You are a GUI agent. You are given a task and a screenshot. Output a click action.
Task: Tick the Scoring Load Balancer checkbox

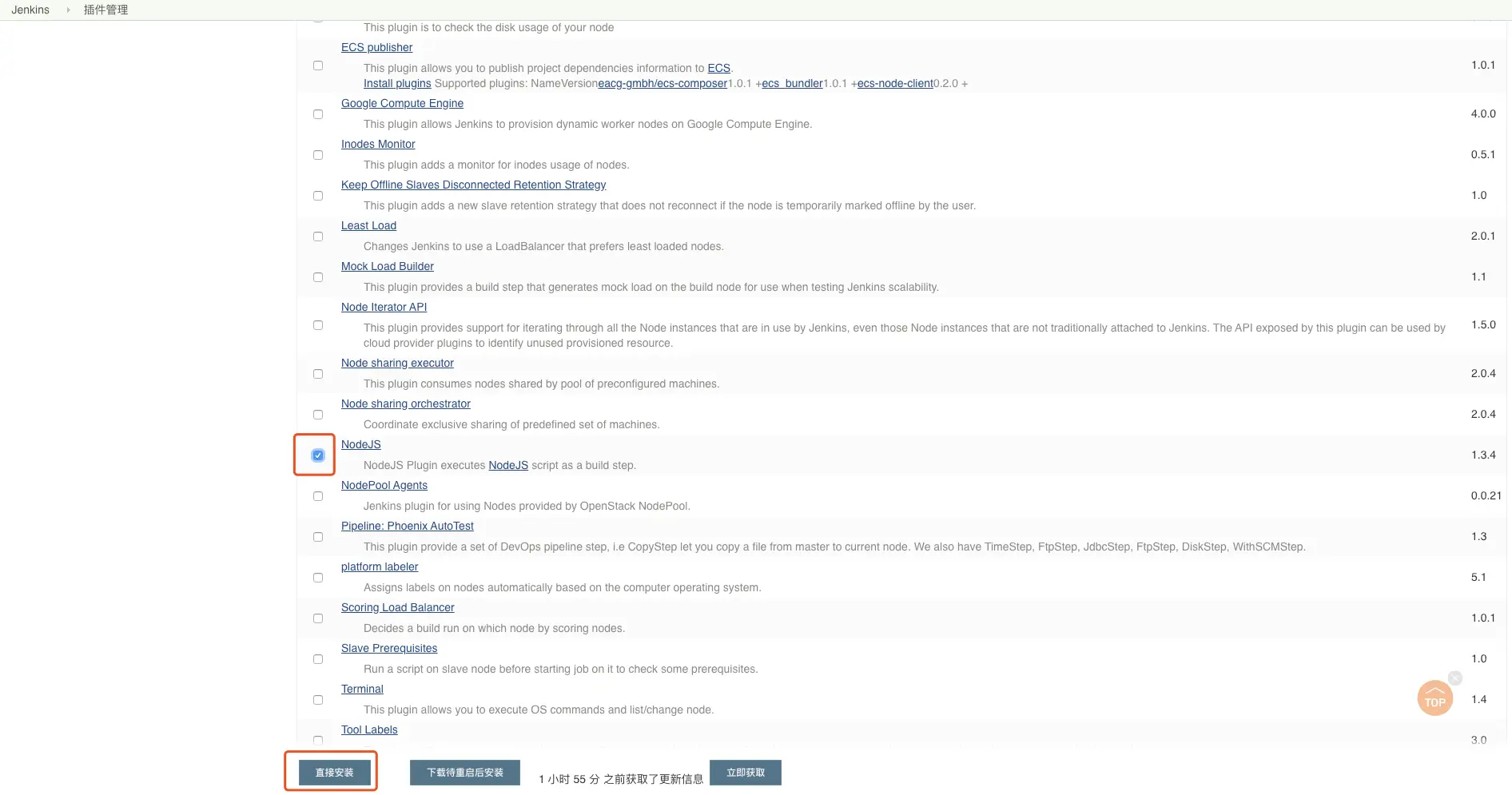tap(318, 618)
